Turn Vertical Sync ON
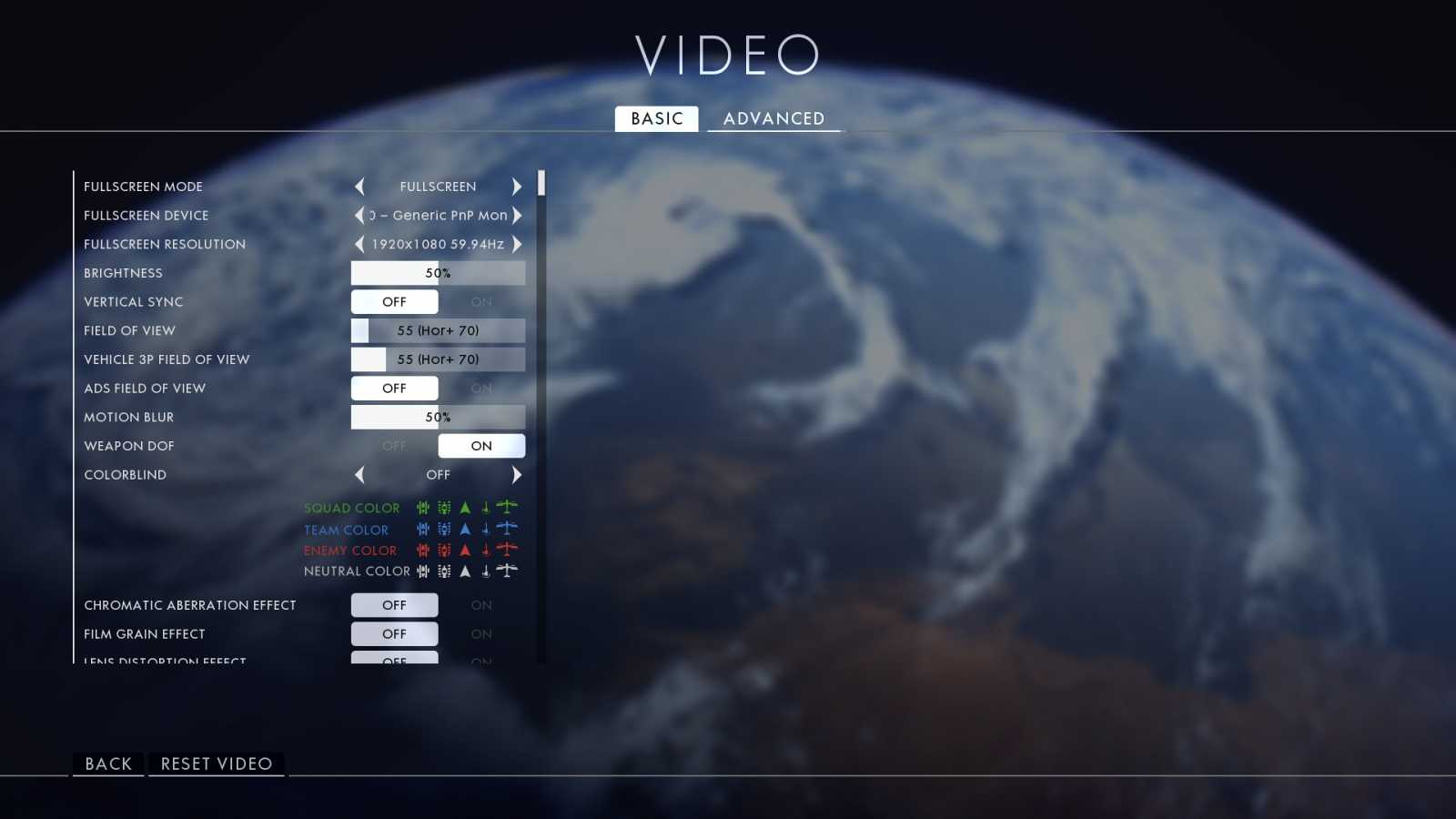 (481, 302)
